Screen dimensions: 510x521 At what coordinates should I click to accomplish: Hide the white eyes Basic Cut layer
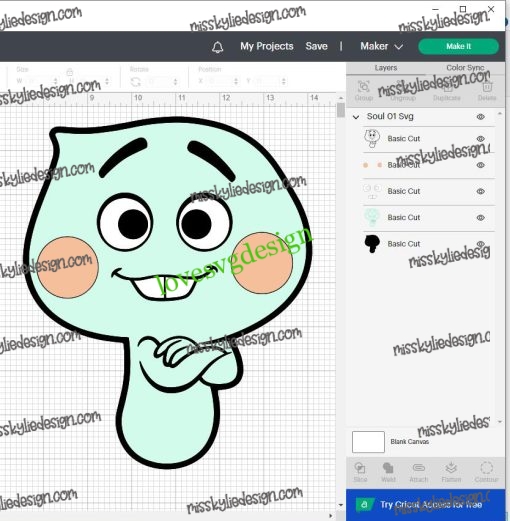point(480,191)
